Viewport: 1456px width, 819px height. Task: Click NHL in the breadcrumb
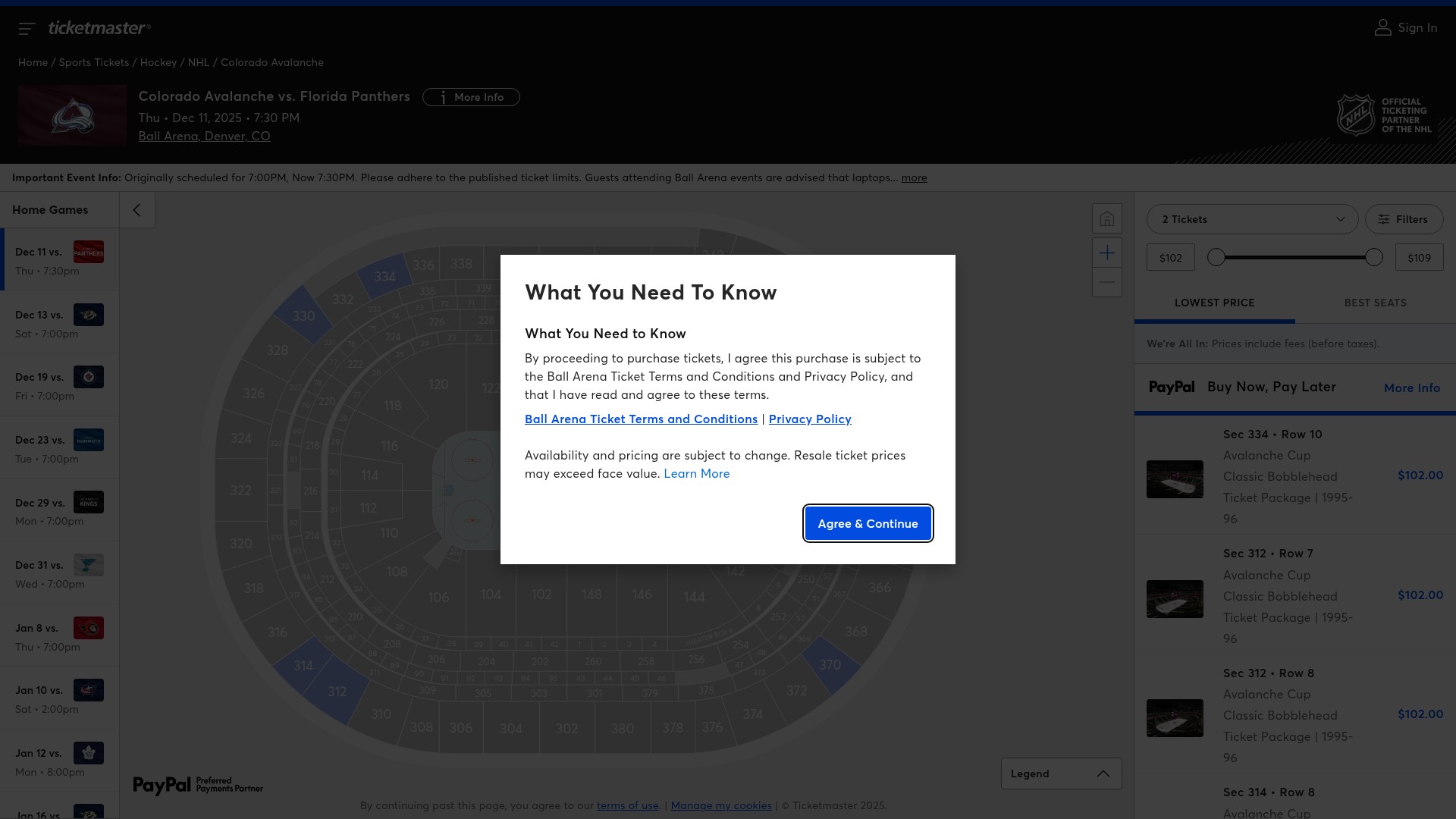[198, 62]
